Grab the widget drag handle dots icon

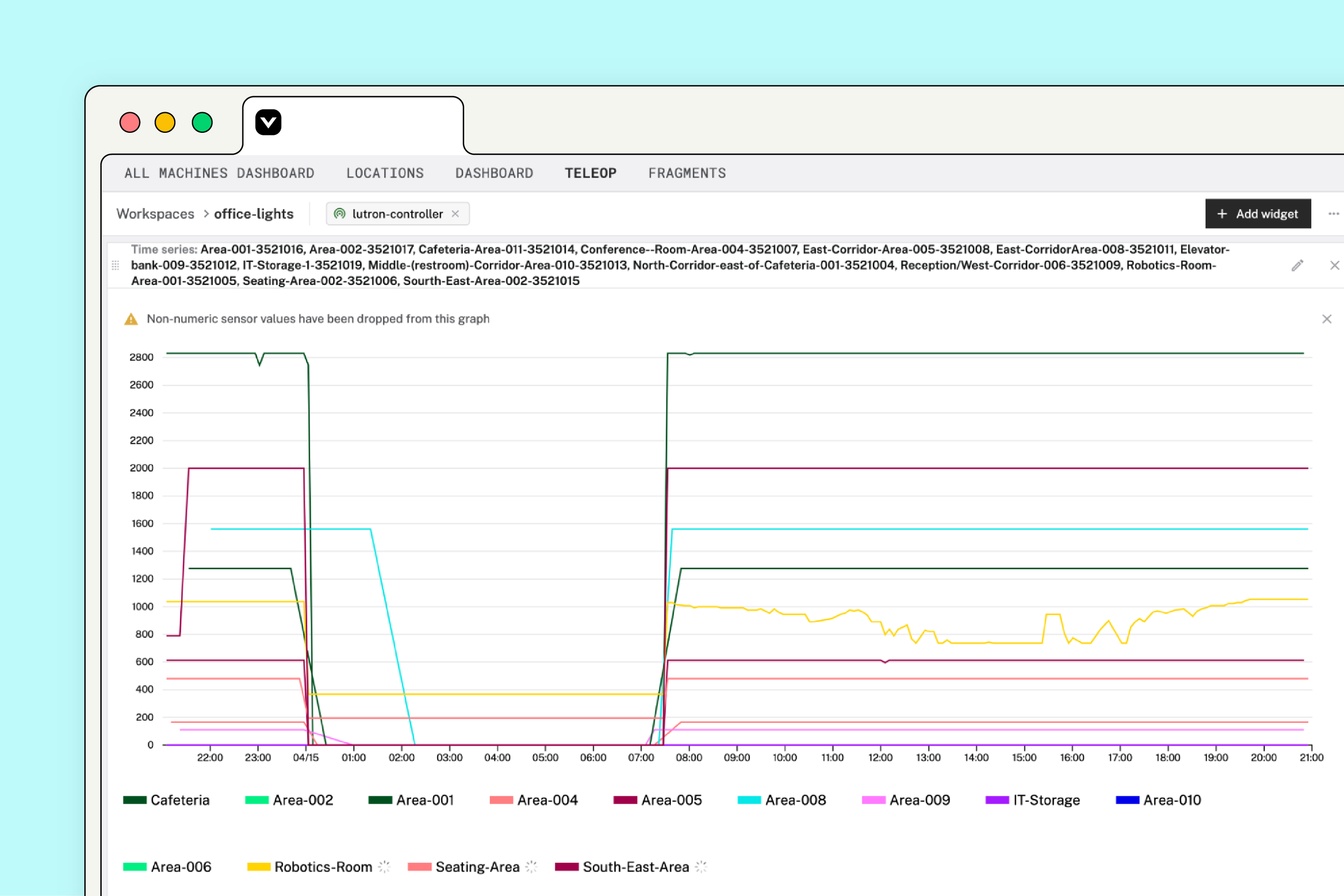116,265
